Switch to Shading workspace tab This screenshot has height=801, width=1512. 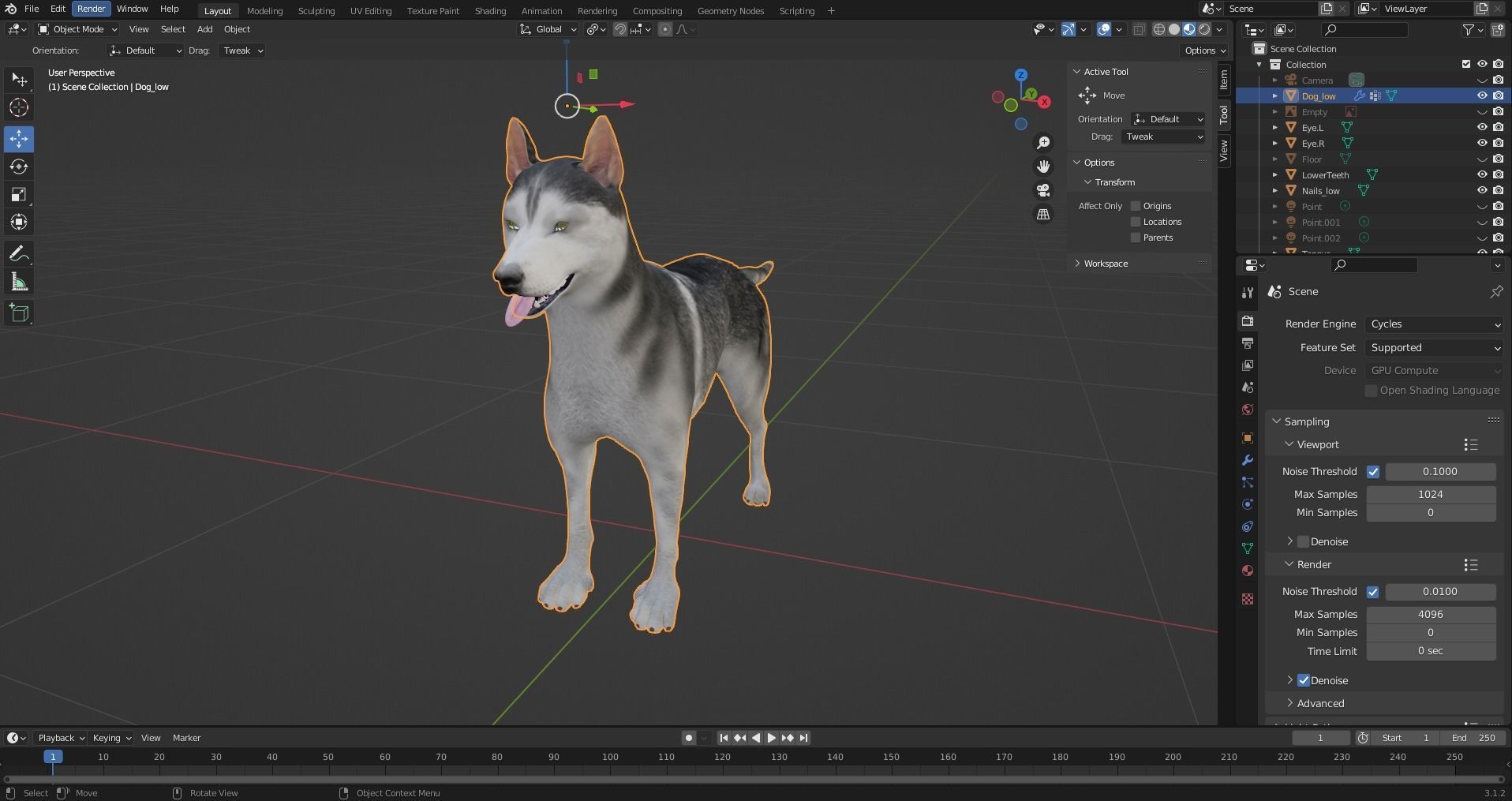[x=490, y=11]
